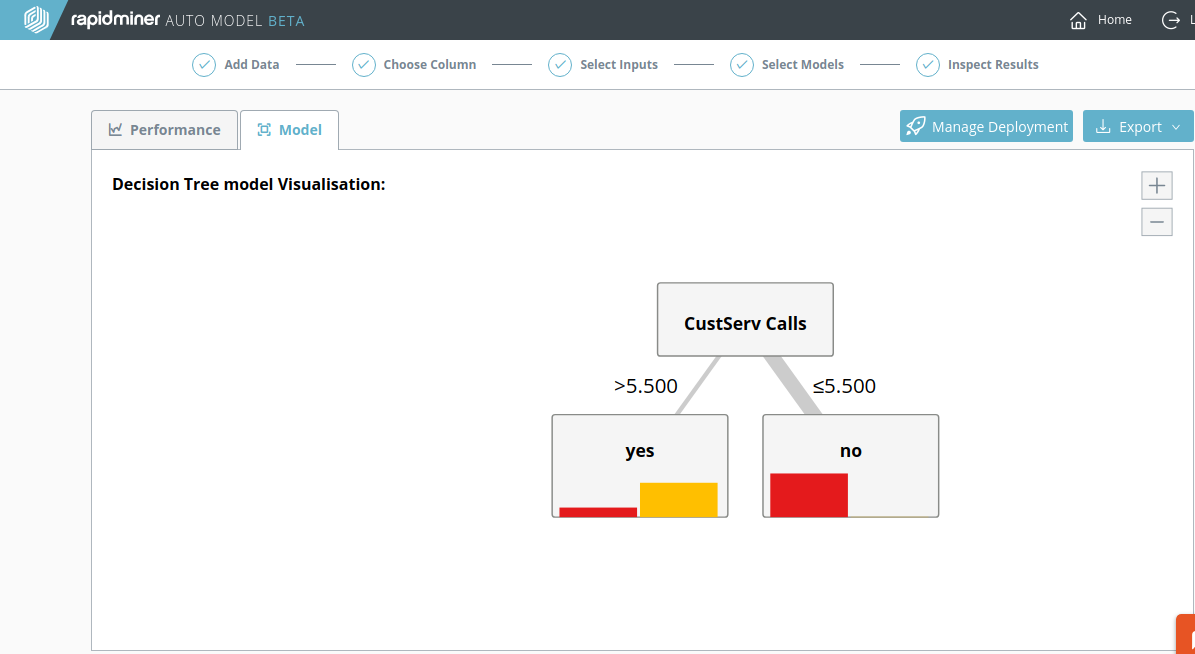Click the large red bar in no node

[809, 495]
